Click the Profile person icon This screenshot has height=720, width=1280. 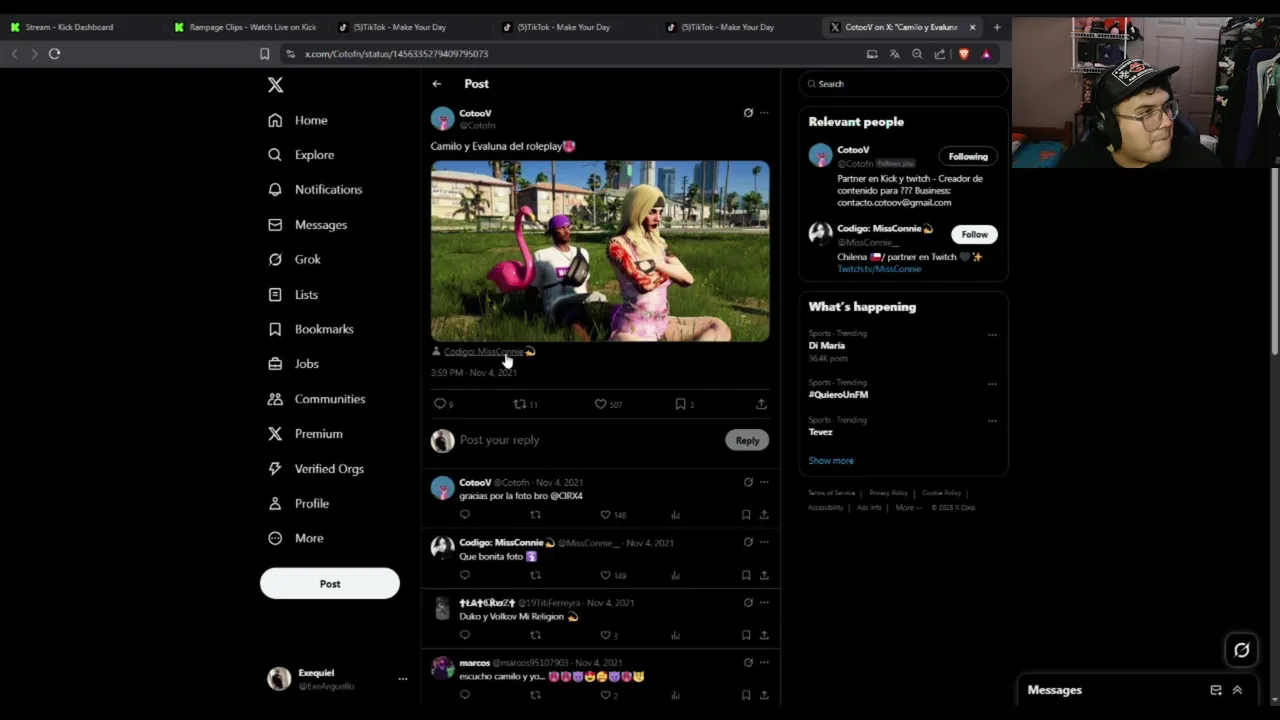(275, 503)
